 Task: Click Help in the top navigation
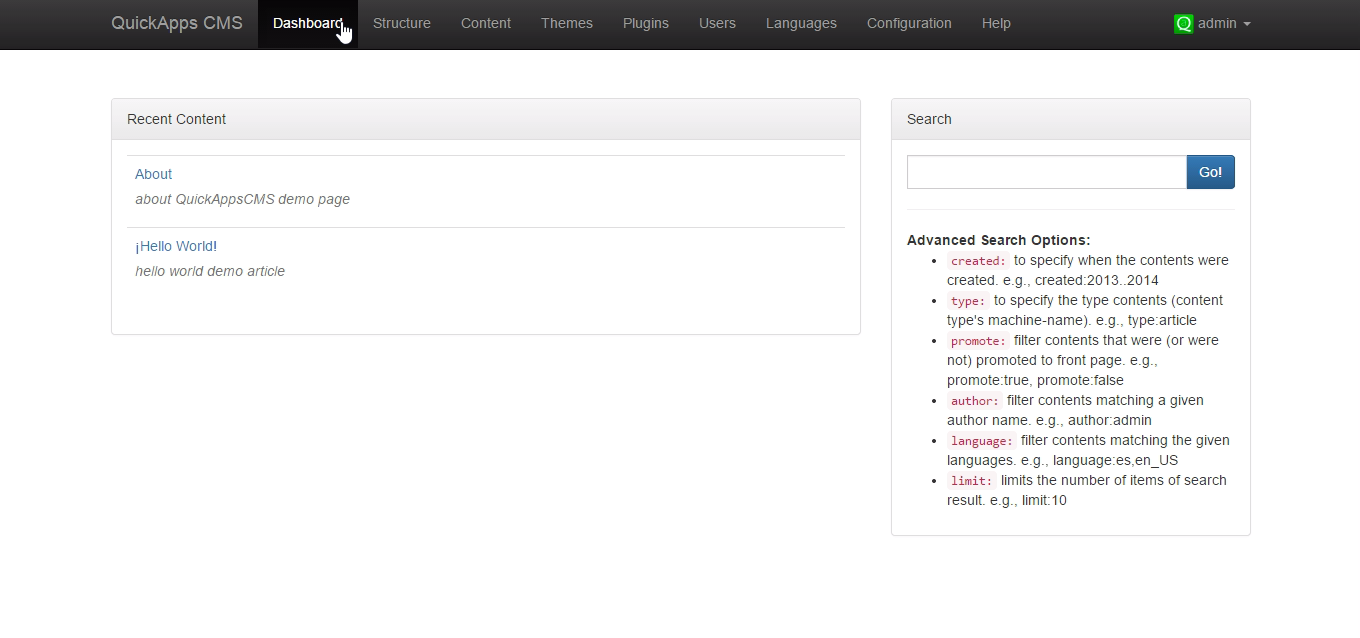coord(995,23)
